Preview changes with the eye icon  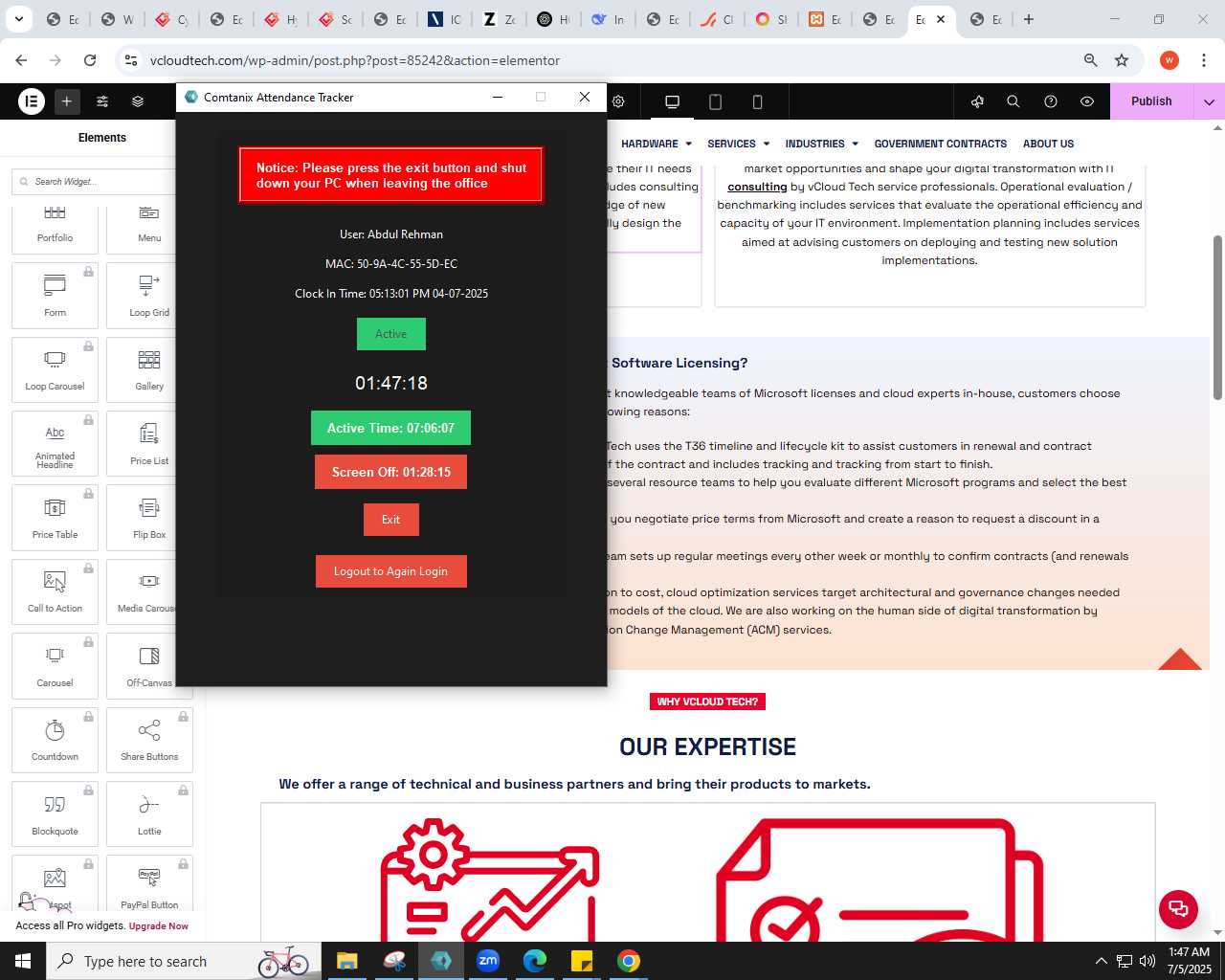point(1087,101)
